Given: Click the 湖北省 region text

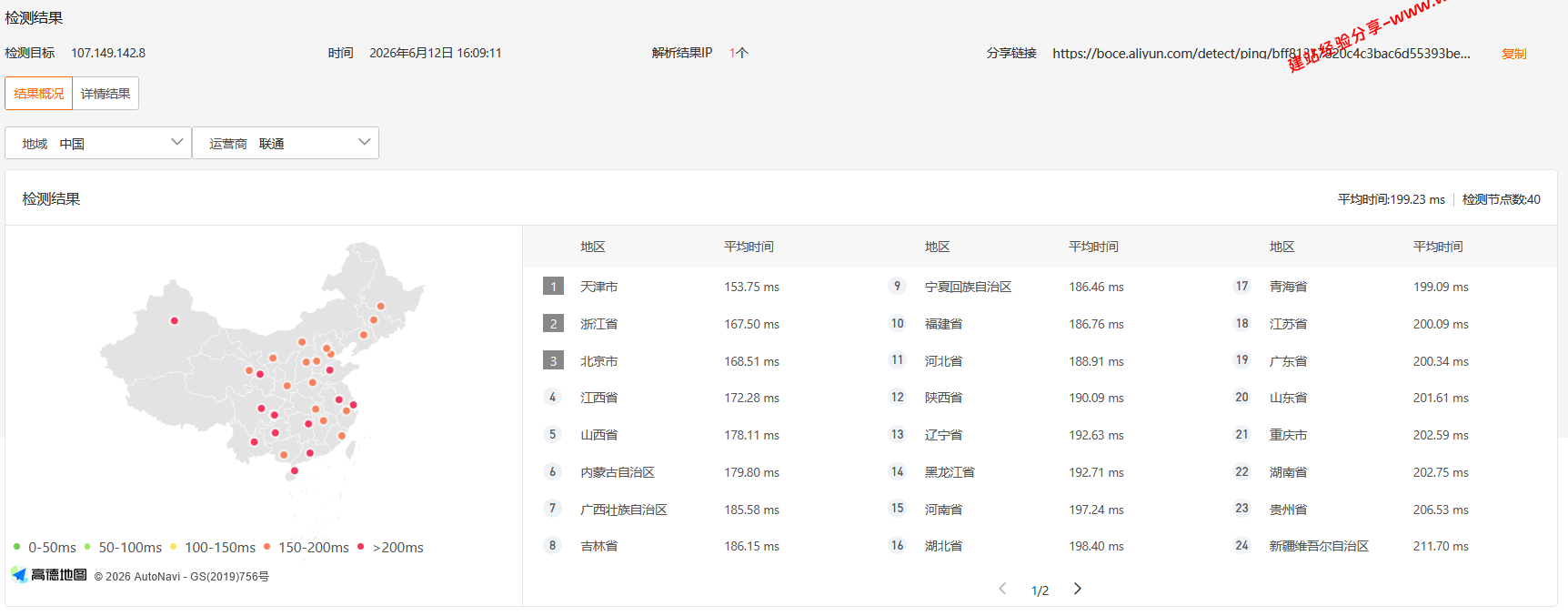Looking at the screenshot, I should [944, 546].
